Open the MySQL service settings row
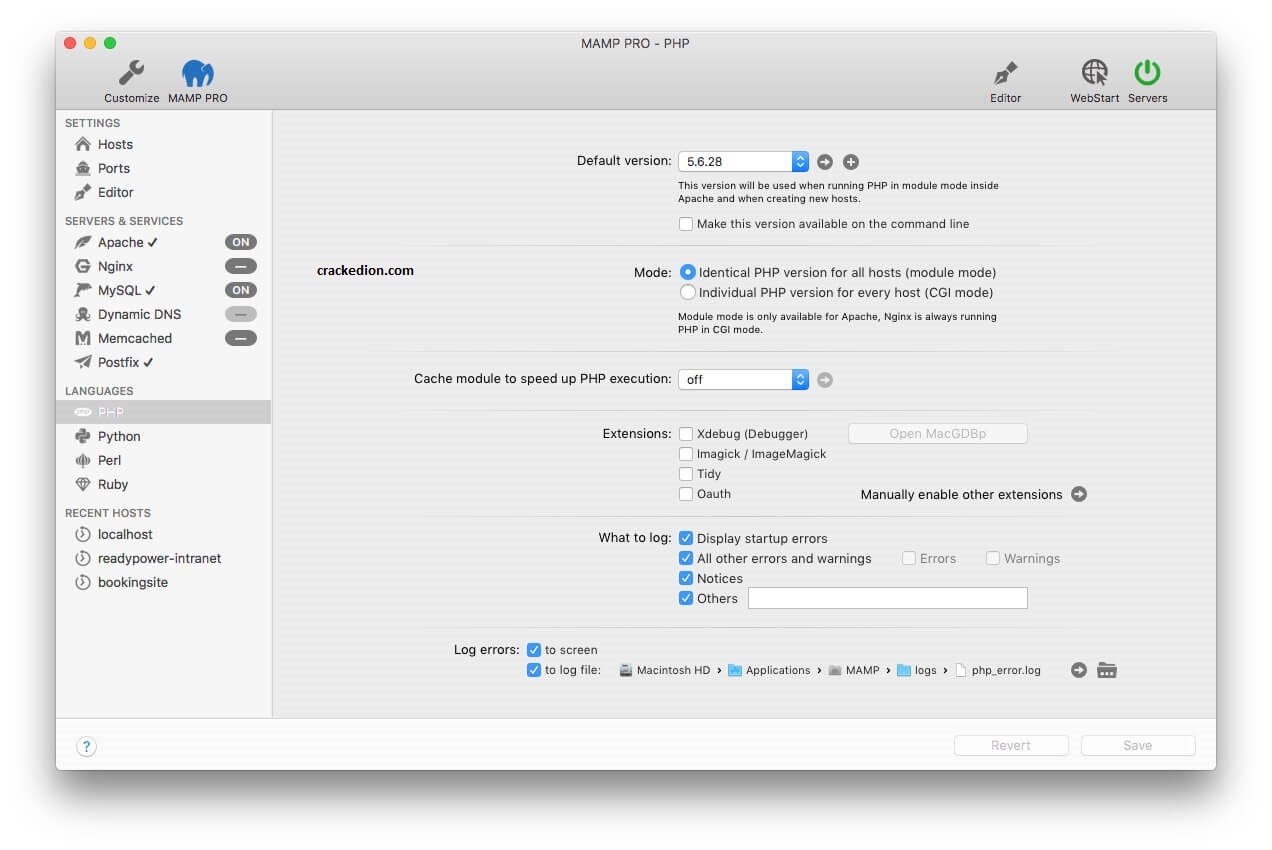The height and width of the screenshot is (850, 1272). pos(163,290)
